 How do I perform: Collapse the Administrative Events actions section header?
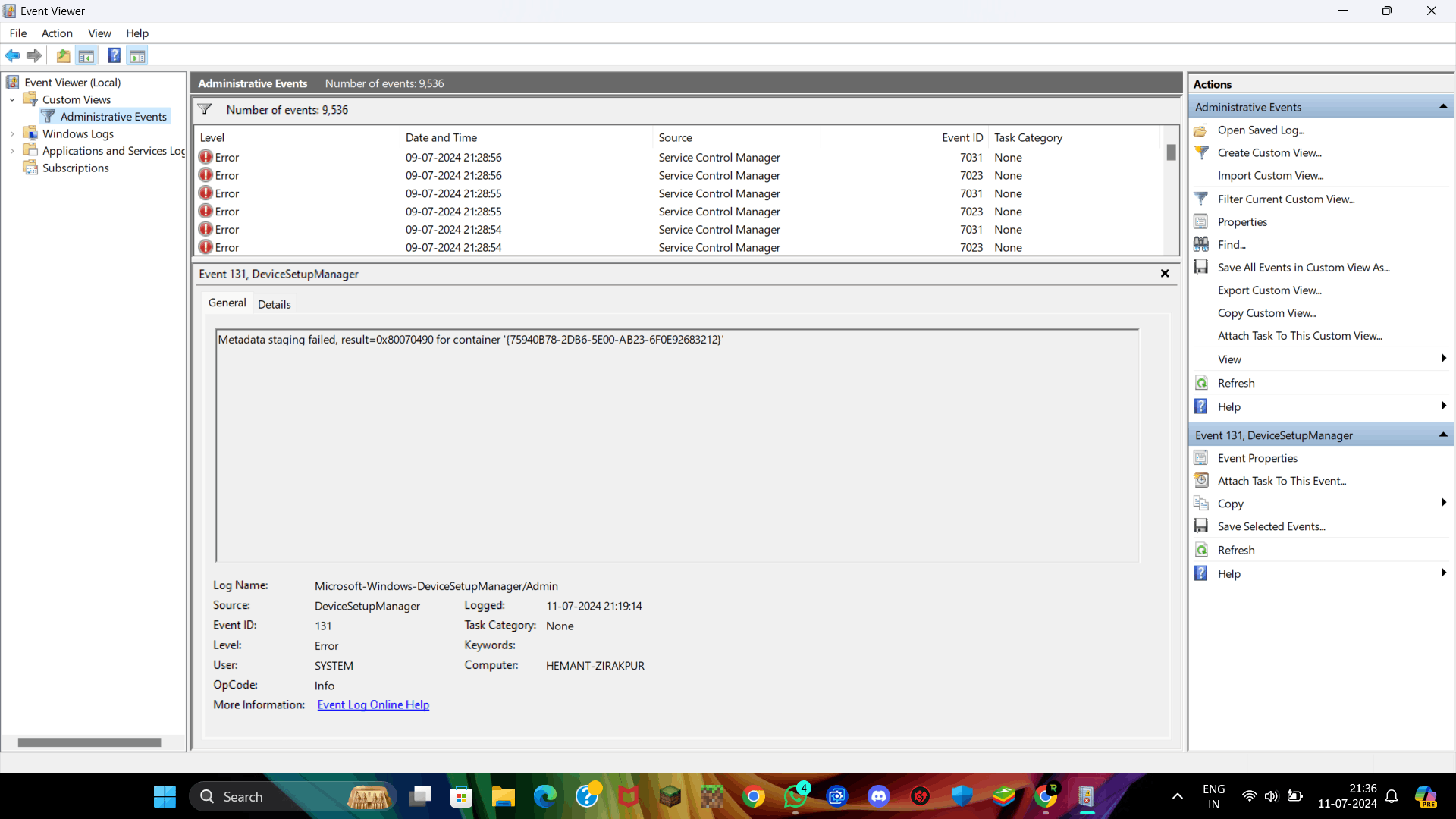1443,106
